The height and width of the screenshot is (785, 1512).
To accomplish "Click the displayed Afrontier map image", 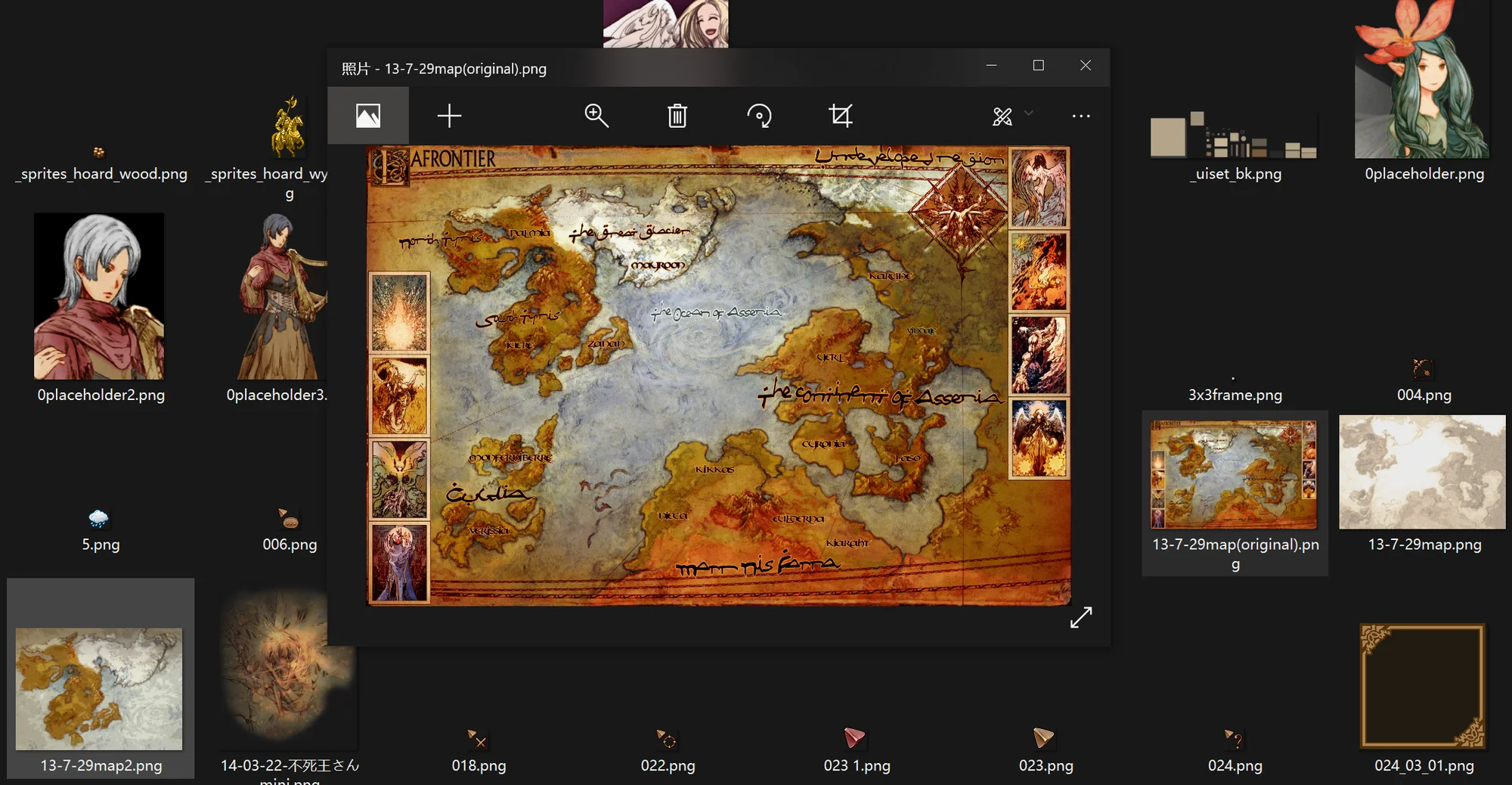I will tap(718, 376).
